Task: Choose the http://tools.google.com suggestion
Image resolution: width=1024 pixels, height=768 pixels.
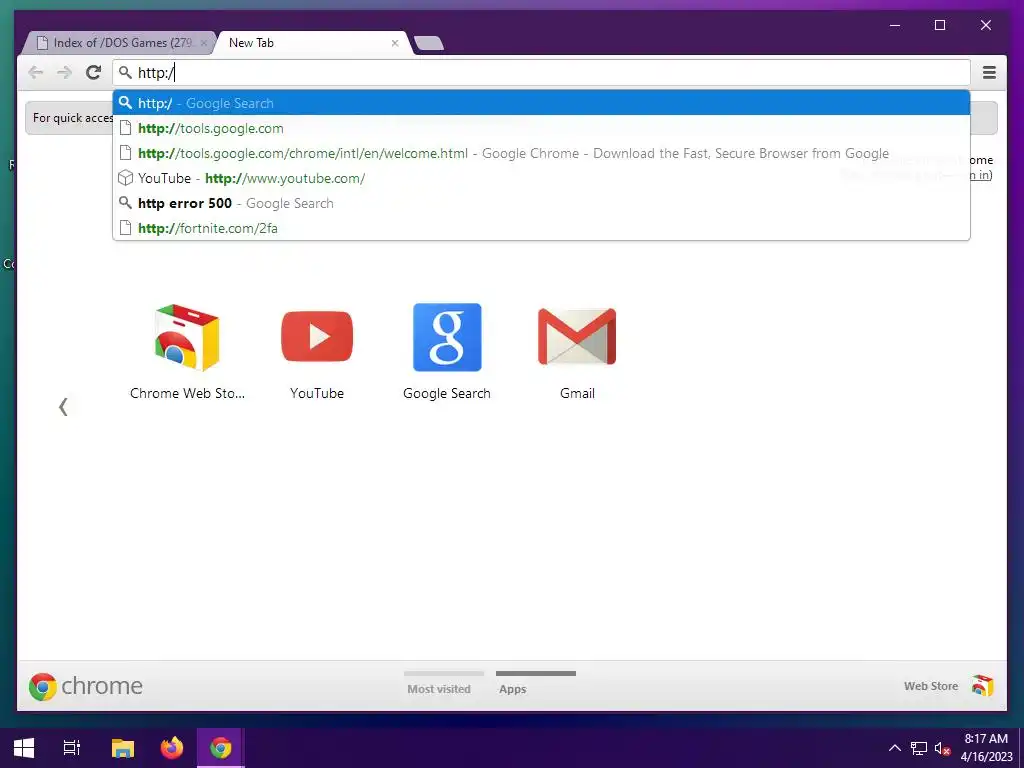Action: tap(541, 128)
